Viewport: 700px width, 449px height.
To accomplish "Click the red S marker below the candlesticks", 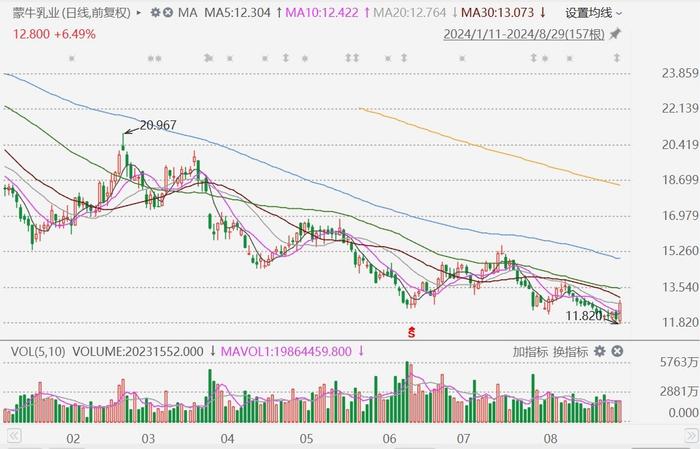I will [409, 329].
